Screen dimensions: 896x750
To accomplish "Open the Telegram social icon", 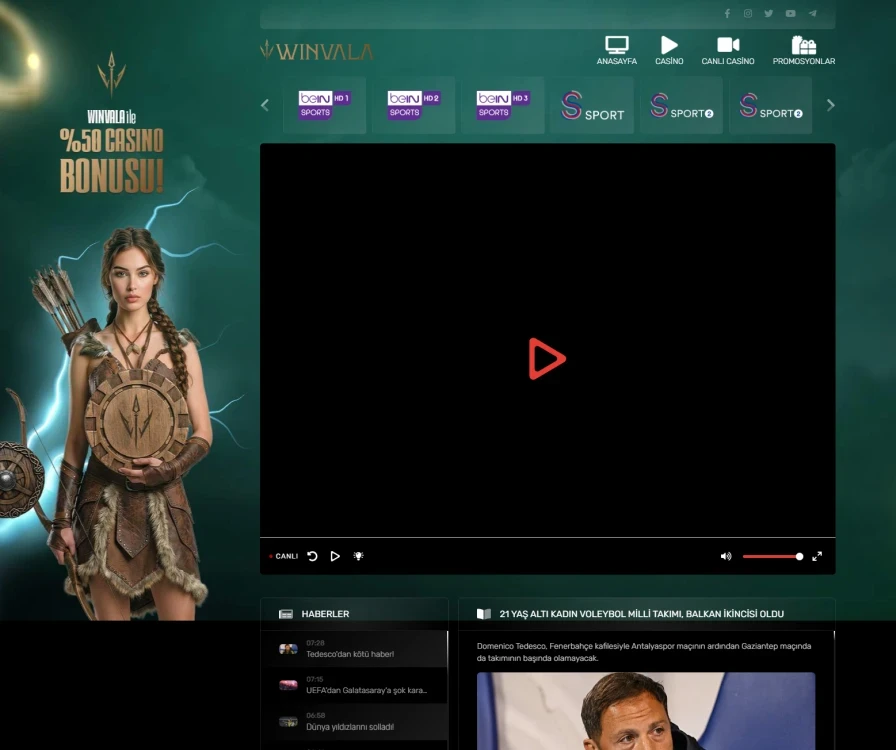I will click(812, 13).
